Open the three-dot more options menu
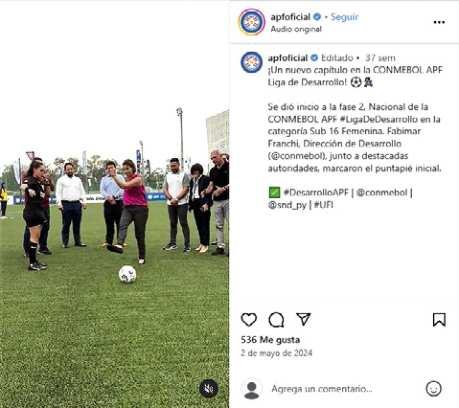 click(x=439, y=22)
